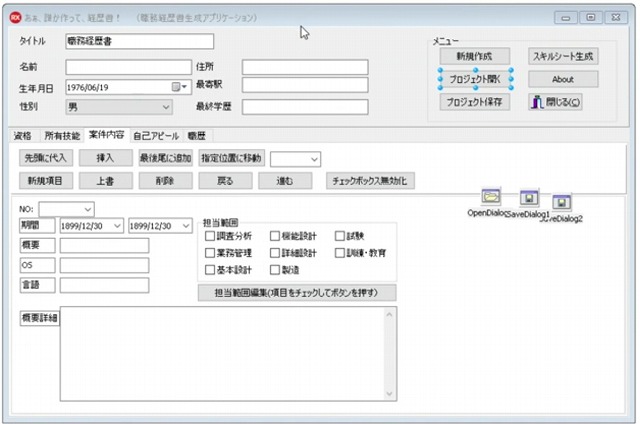Switch to the 案件内容 tab
640x424 pixels.
[107, 135]
